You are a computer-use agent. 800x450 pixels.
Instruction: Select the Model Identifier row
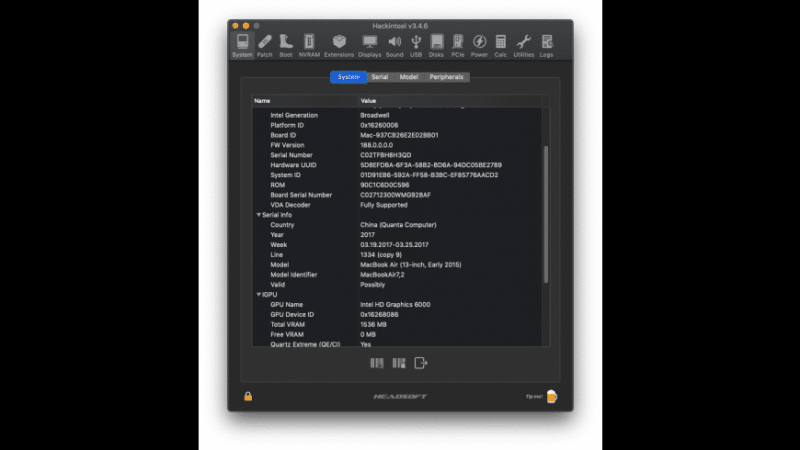396,274
